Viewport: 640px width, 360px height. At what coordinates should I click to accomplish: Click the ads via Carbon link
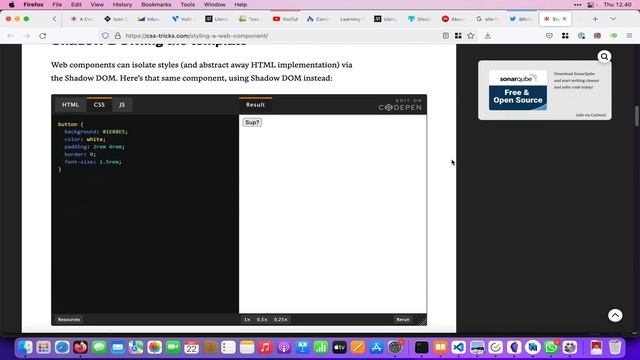pyautogui.click(x=591, y=115)
